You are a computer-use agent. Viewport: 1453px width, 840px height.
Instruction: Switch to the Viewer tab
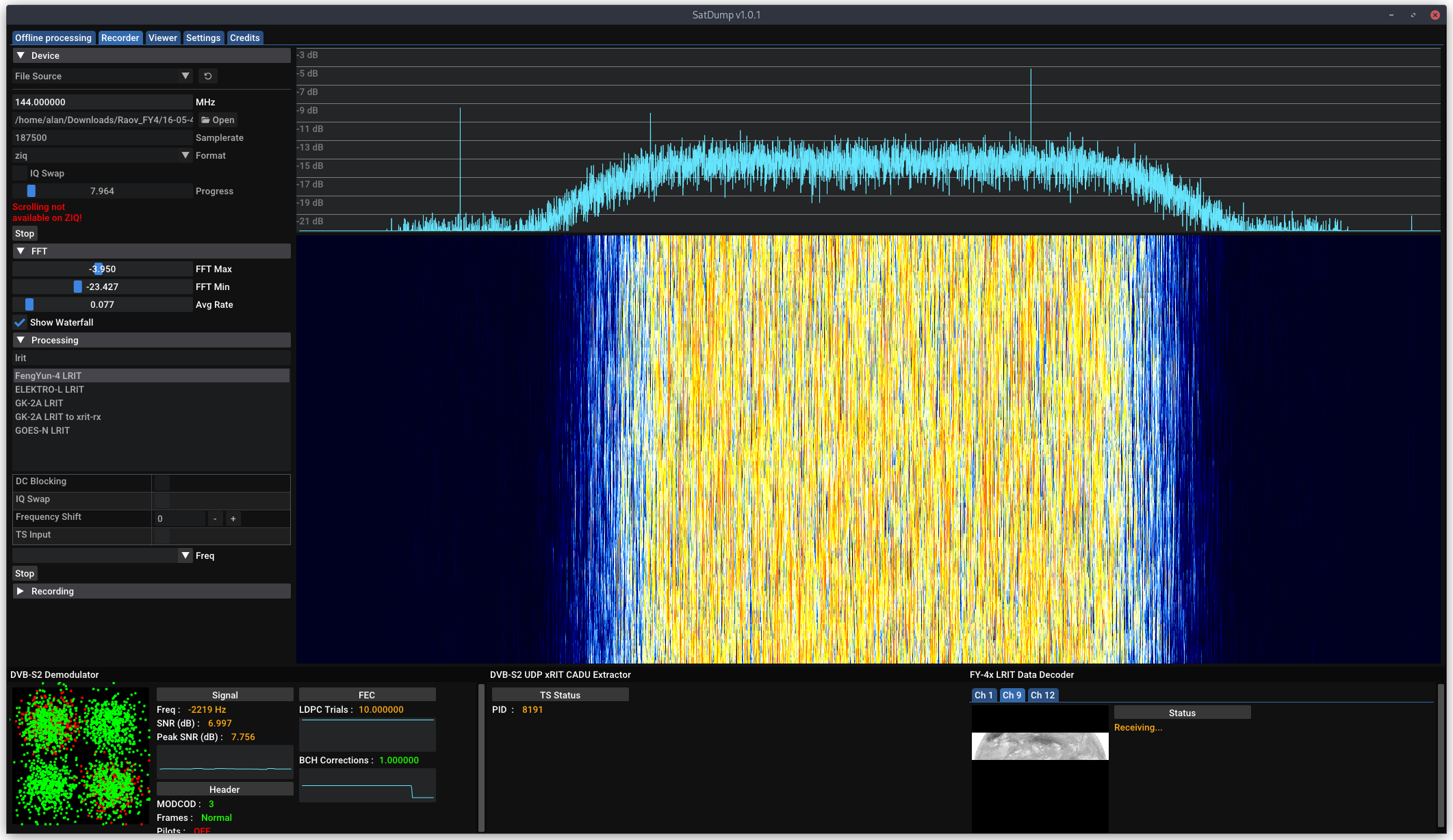pos(163,38)
